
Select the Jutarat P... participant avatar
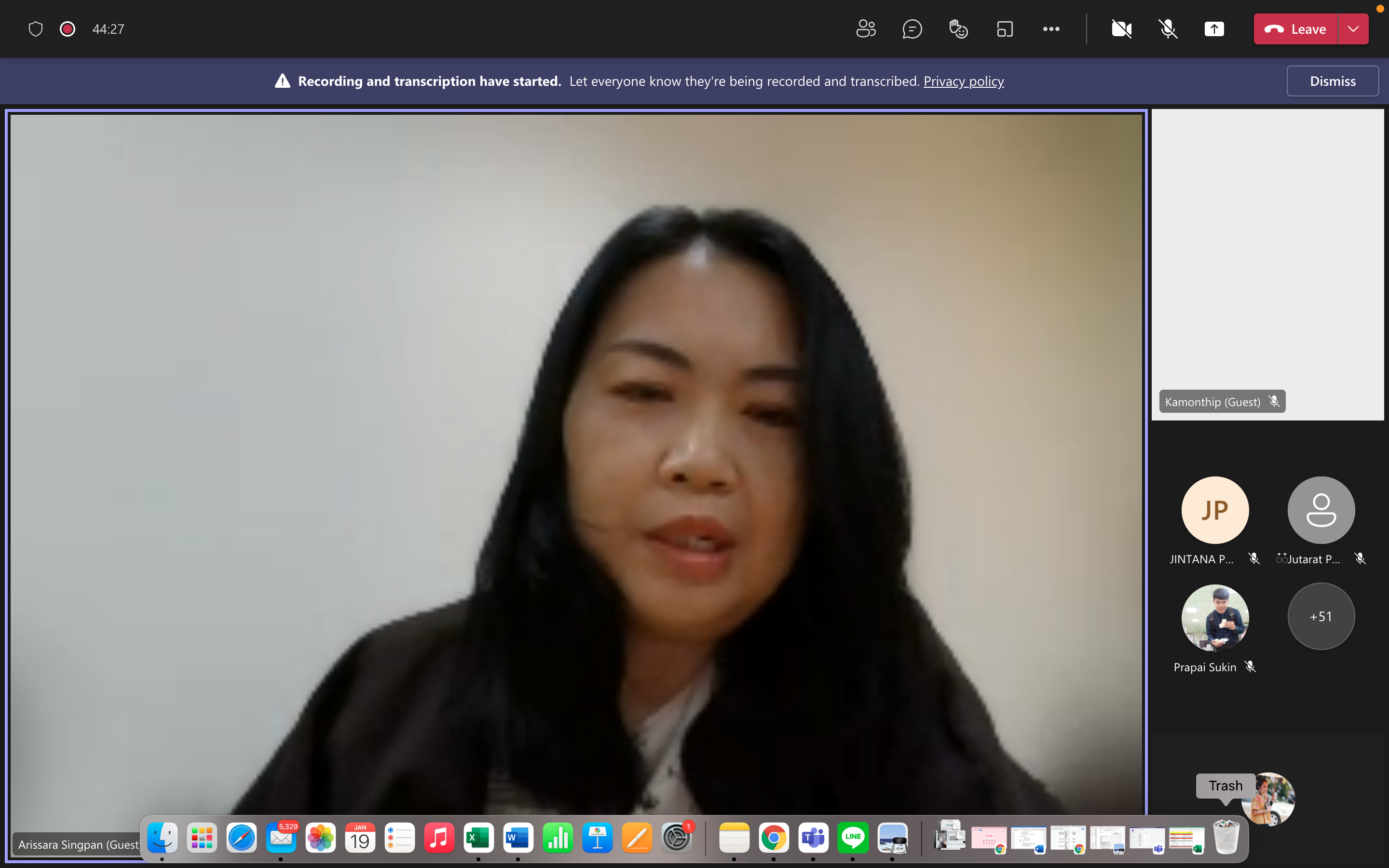[1321, 510]
